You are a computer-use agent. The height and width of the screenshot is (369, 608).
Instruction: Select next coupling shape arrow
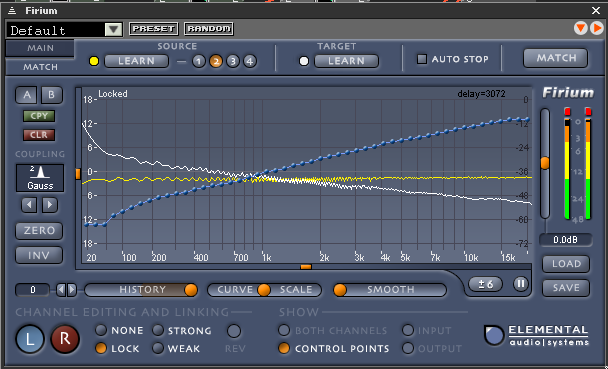50,205
